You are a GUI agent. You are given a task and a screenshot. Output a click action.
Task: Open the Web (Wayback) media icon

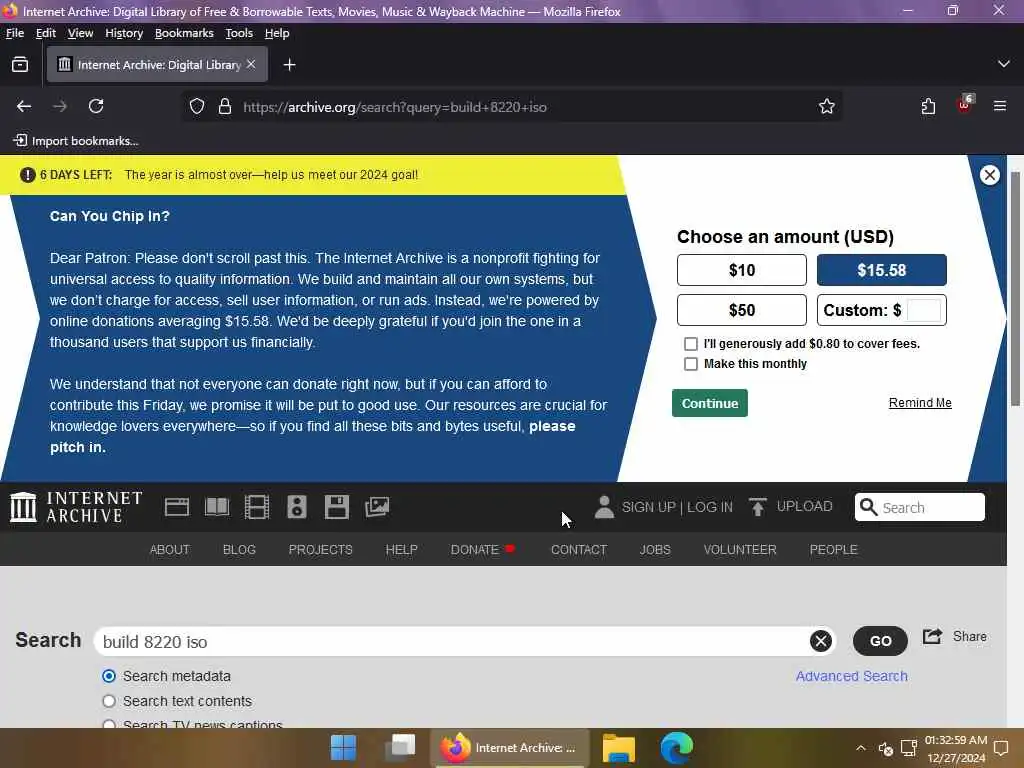click(176, 507)
